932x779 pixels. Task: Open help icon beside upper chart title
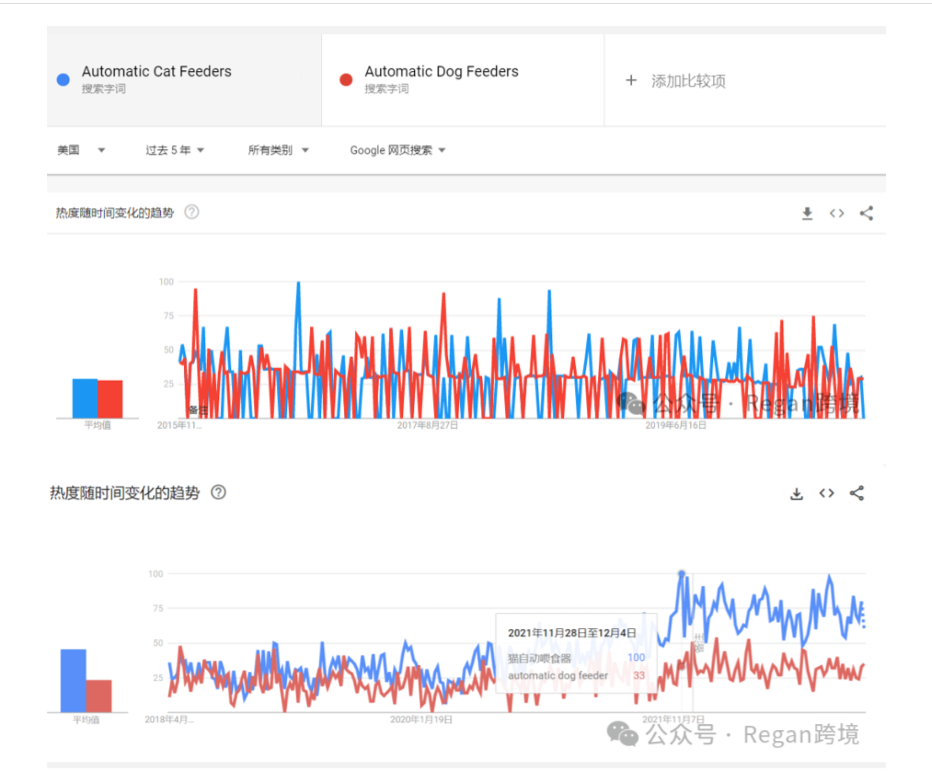click(x=192, y=212)
